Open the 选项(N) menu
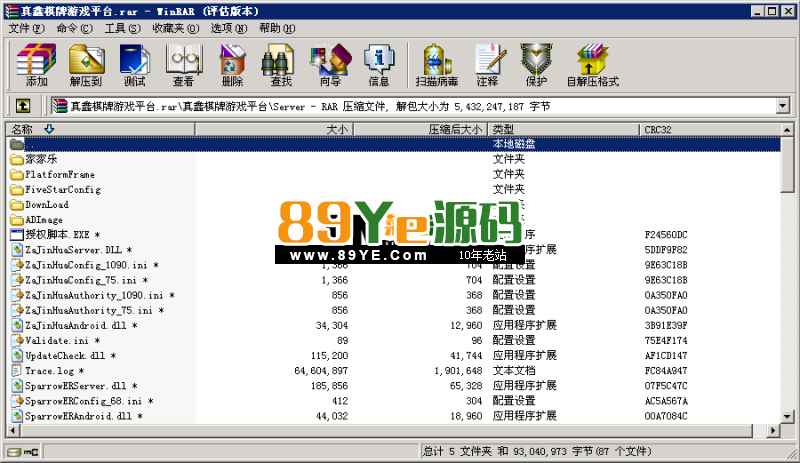 229,29
